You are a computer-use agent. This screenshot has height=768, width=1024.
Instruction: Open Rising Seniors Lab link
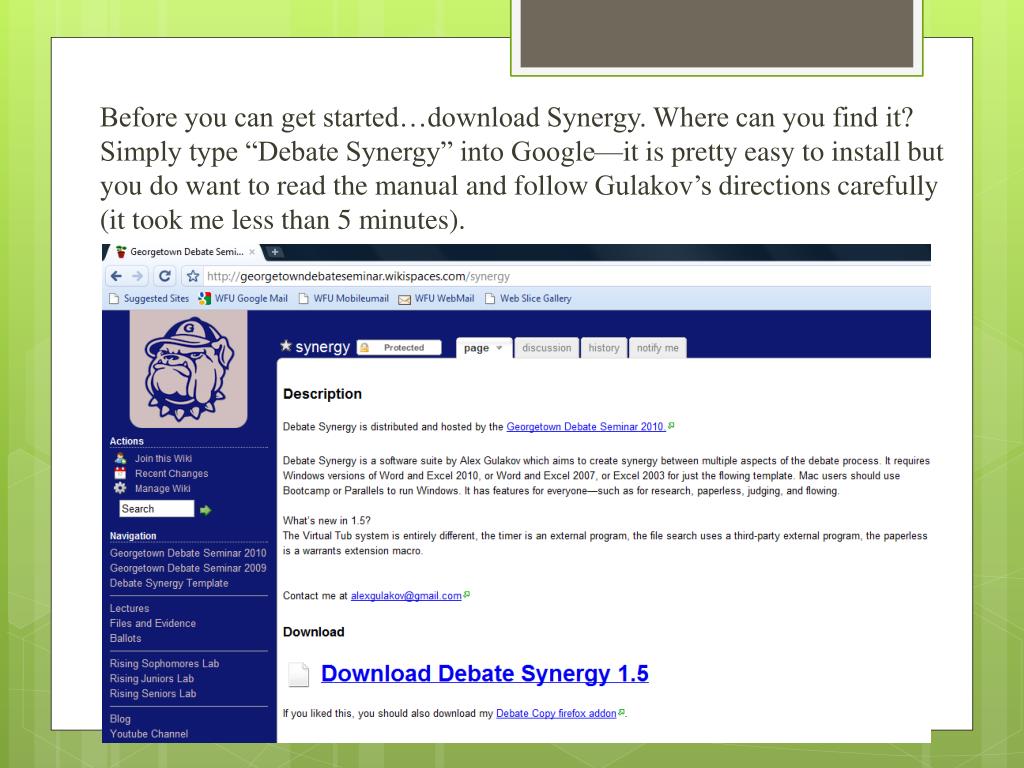153,694
